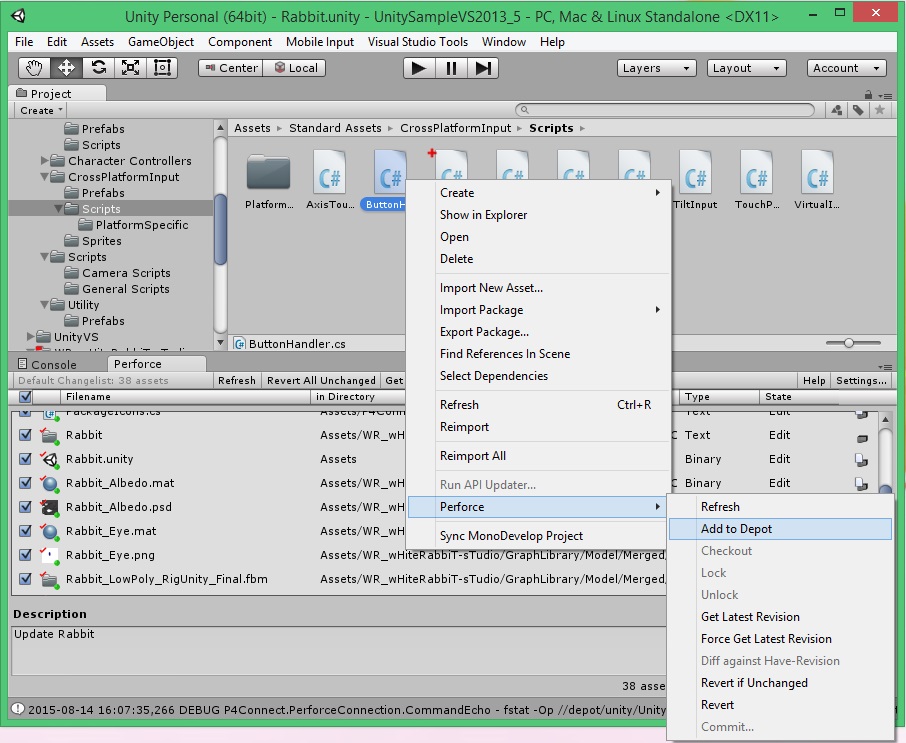Viewport: 906px width, 743px height.
Task: Select the Rotate tool
Action: click(x=98, y=68)
